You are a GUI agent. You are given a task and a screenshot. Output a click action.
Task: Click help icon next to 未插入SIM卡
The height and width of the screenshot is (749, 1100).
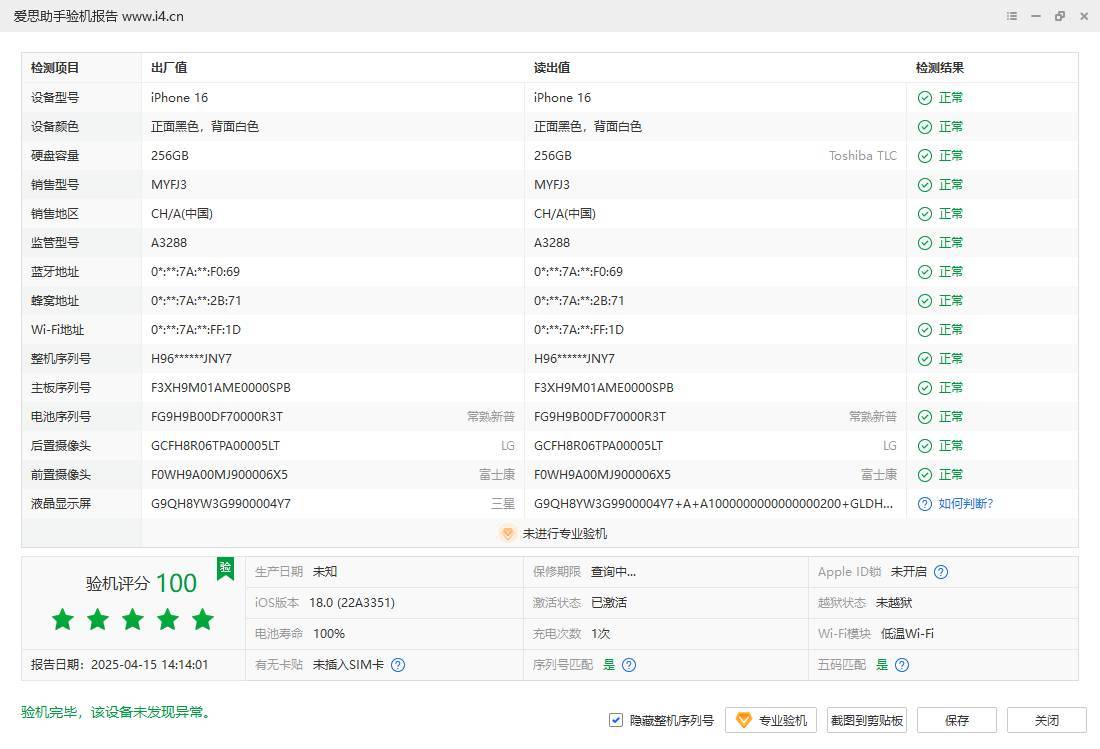[x=398, y=665]
